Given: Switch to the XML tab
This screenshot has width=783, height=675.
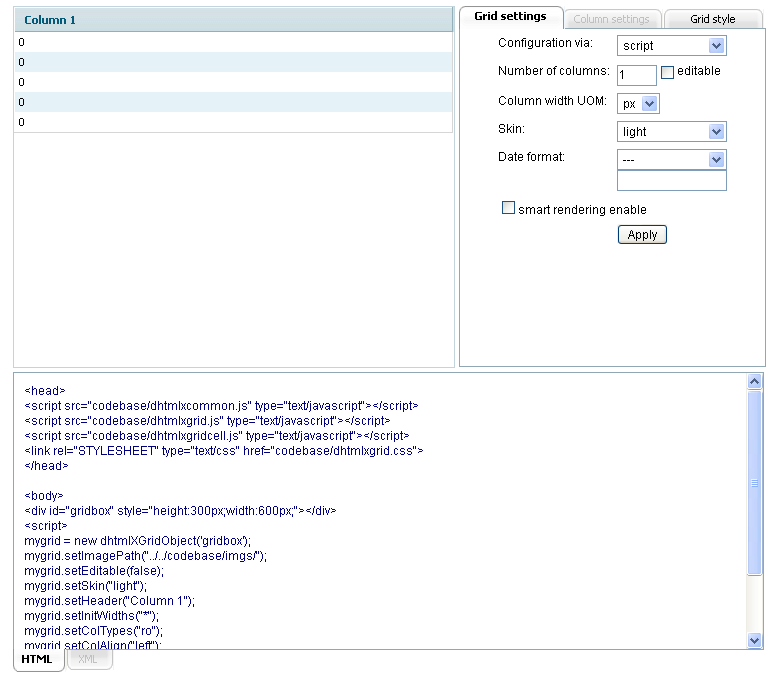Looking at the screenshot, I should click(88, 661).
